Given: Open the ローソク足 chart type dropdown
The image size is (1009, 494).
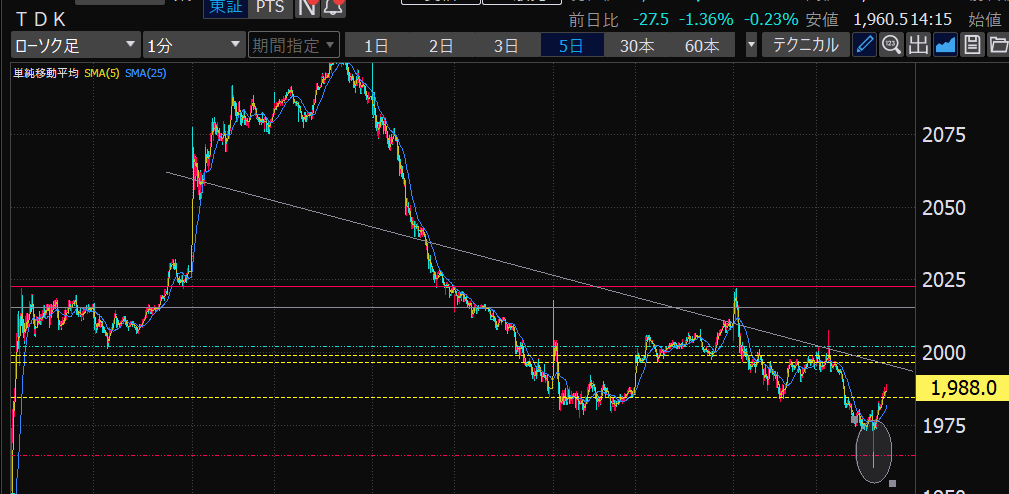Looking at the screenshot, I should pos(75,45).
